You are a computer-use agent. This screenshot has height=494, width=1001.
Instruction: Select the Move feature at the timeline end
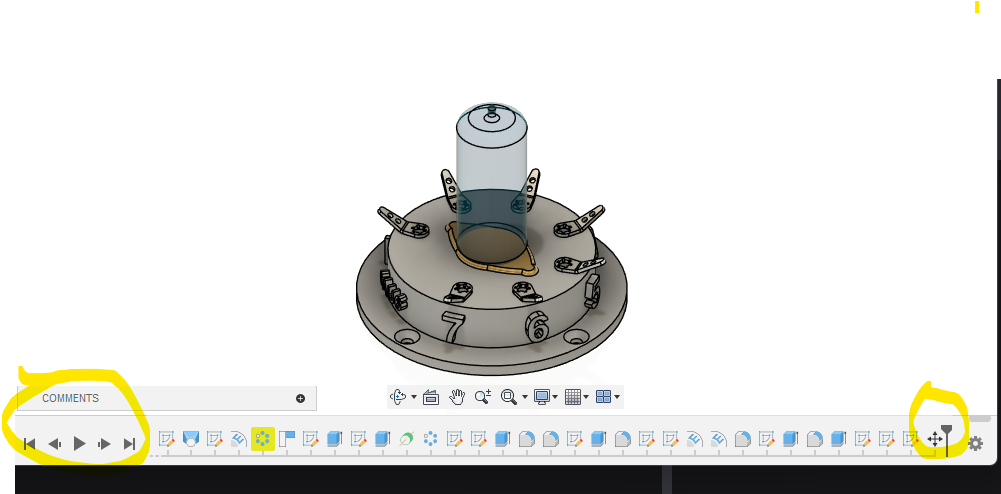click(934, 439)
